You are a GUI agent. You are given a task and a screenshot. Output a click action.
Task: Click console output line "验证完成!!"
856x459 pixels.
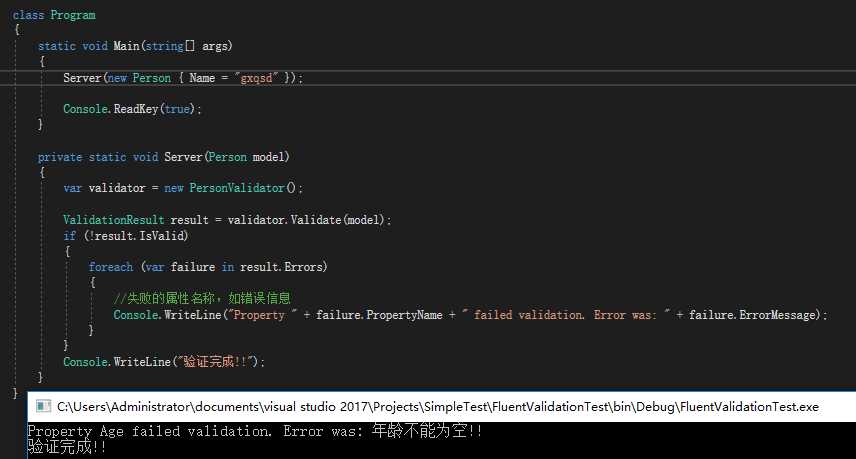67,447
